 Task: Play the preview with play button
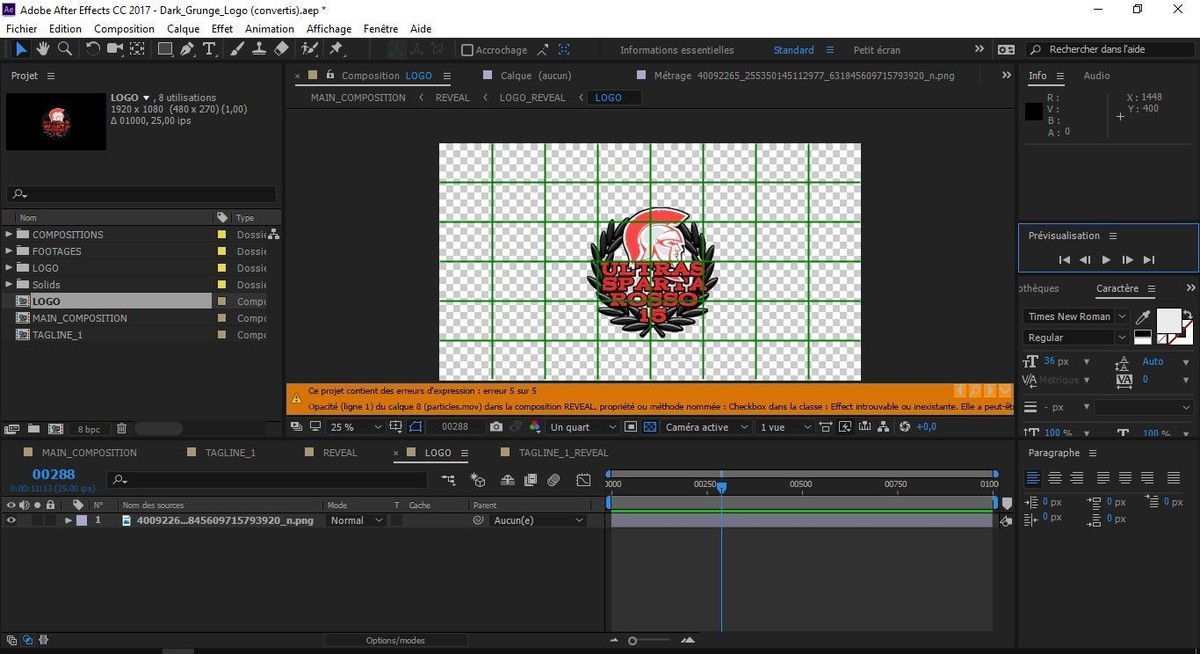(x=1106, y=260)
